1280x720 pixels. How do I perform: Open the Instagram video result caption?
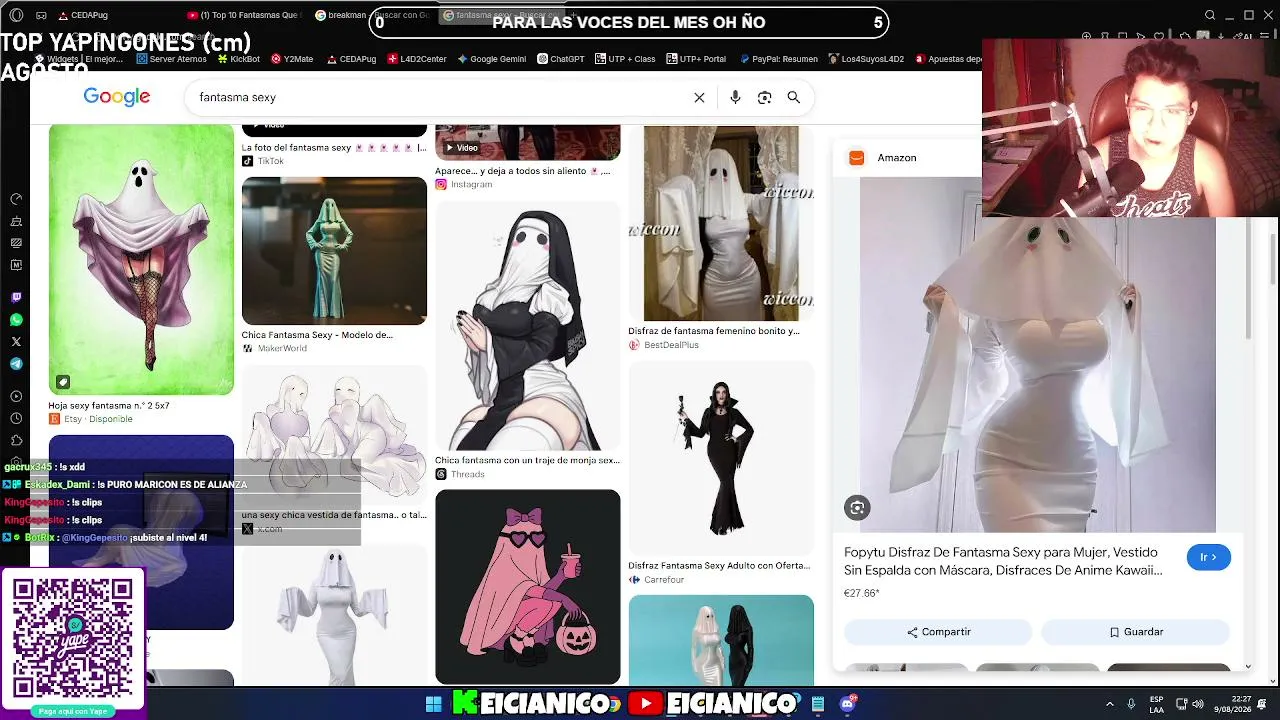click(522, 171)
